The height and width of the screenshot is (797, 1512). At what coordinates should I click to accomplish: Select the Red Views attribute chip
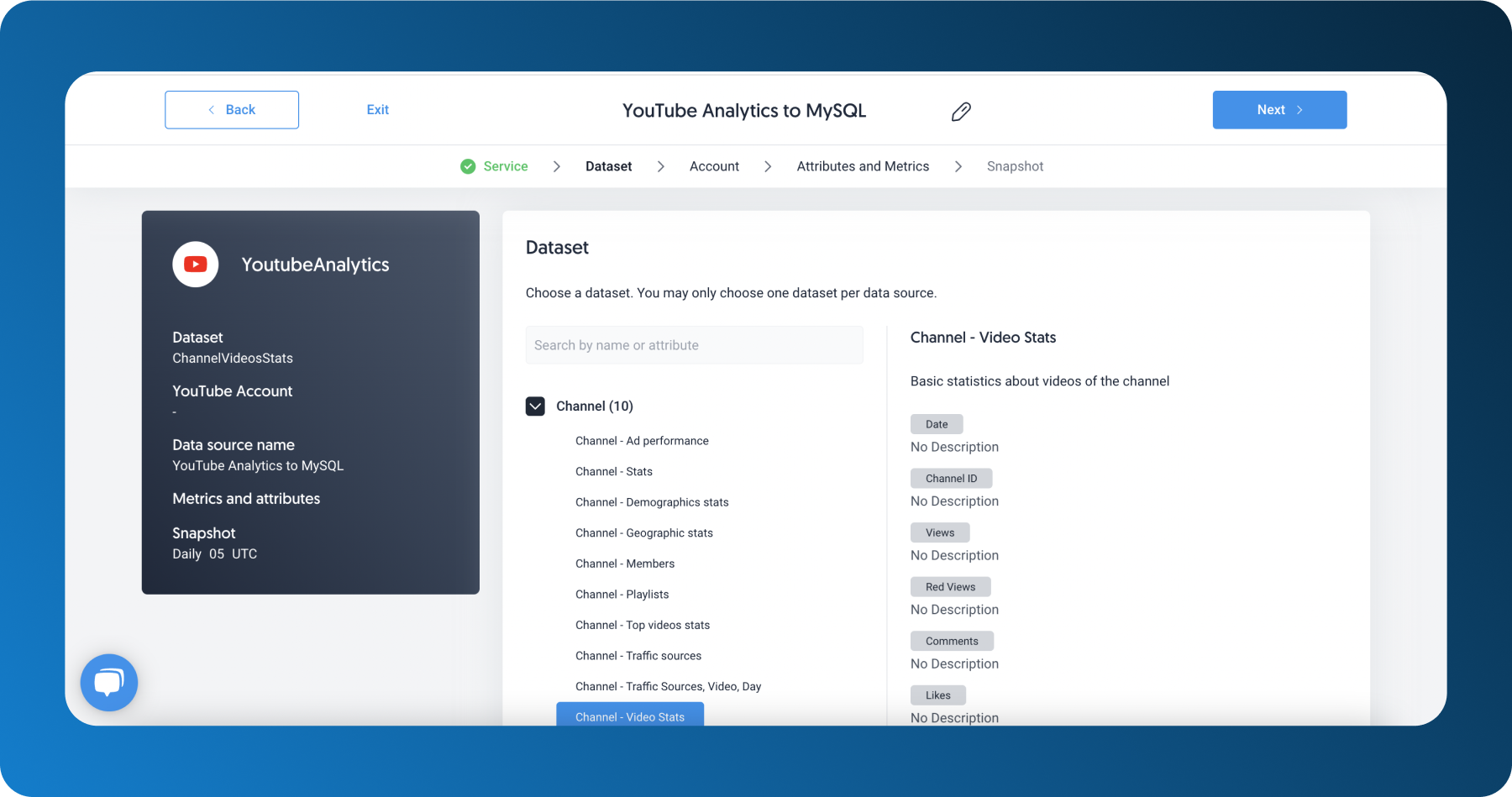pyautogui.click(x=950, y=586)
